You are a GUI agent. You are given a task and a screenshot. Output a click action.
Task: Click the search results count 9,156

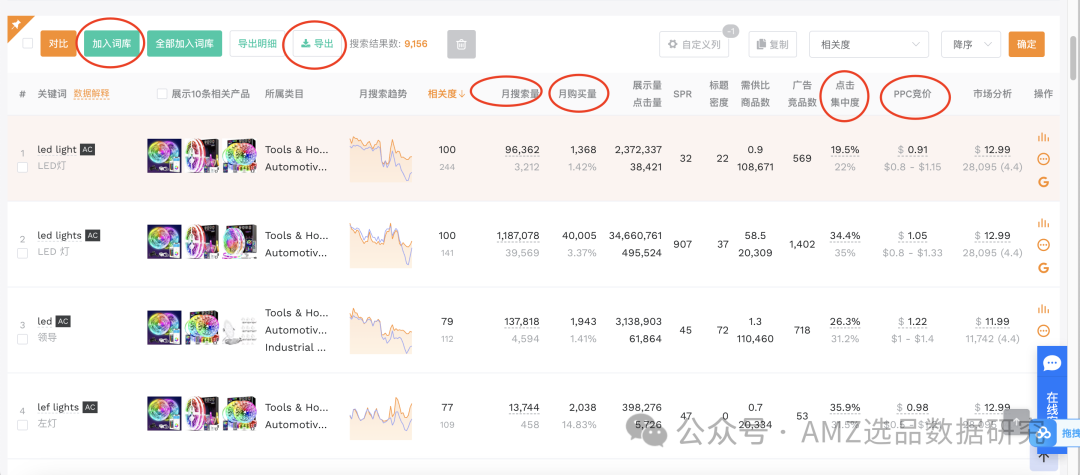pyautogui.click(x=416, y=43)
